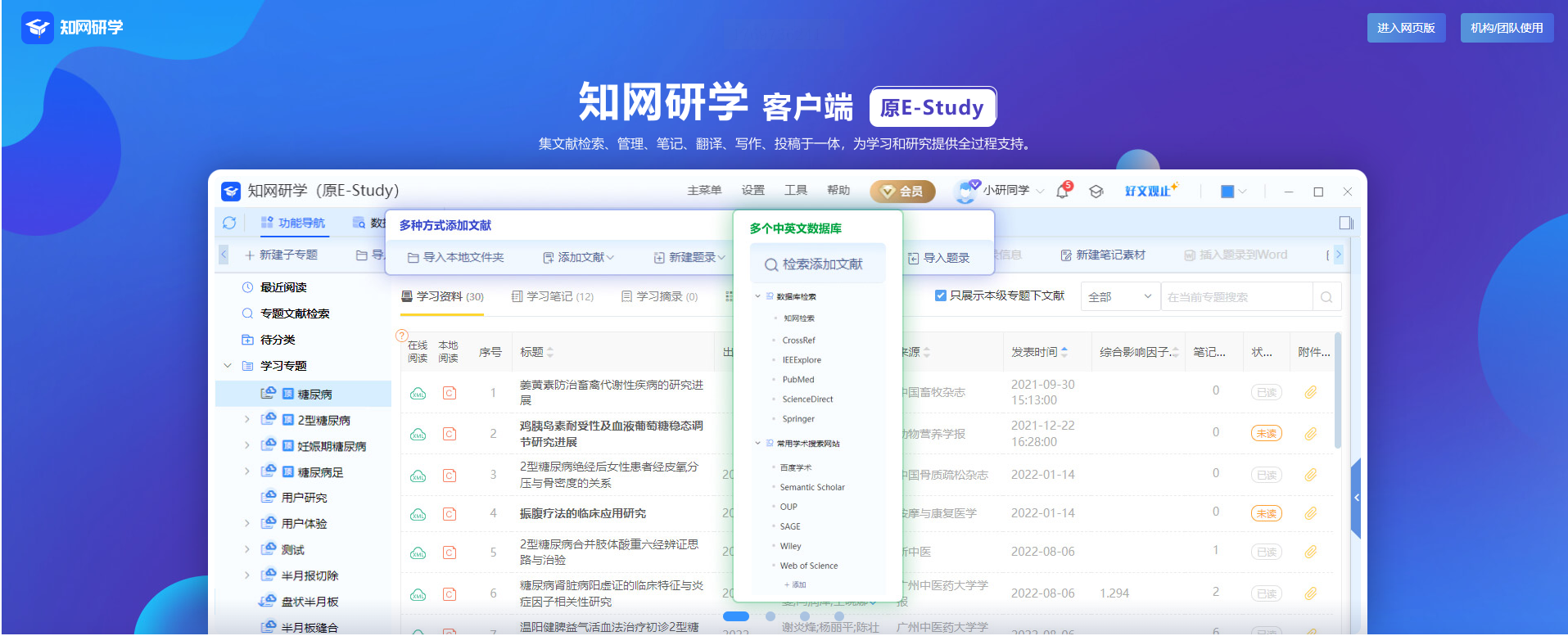Toggle 未读 status for row 4
The height and width of the screenshot is (636, 1568).
[1266, 514]
